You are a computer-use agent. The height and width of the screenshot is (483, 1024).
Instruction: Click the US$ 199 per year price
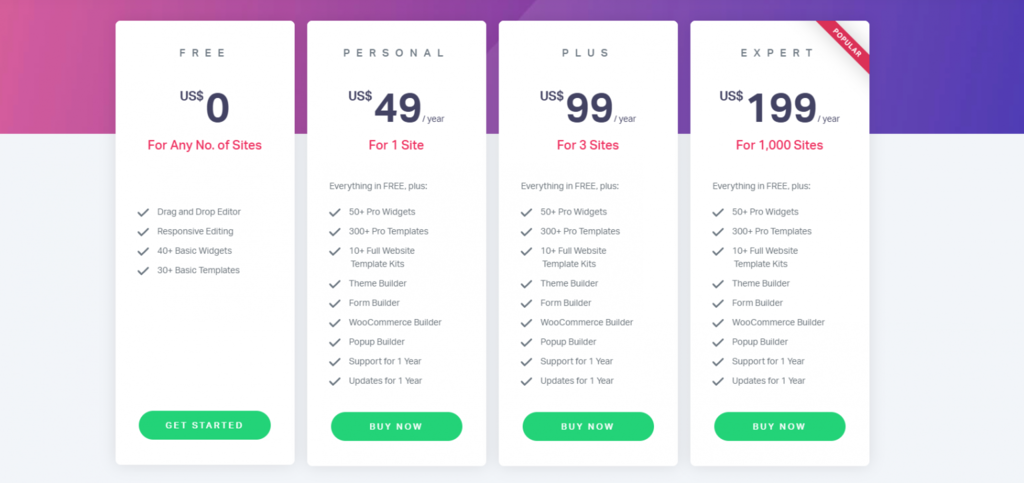pos(780,107)
